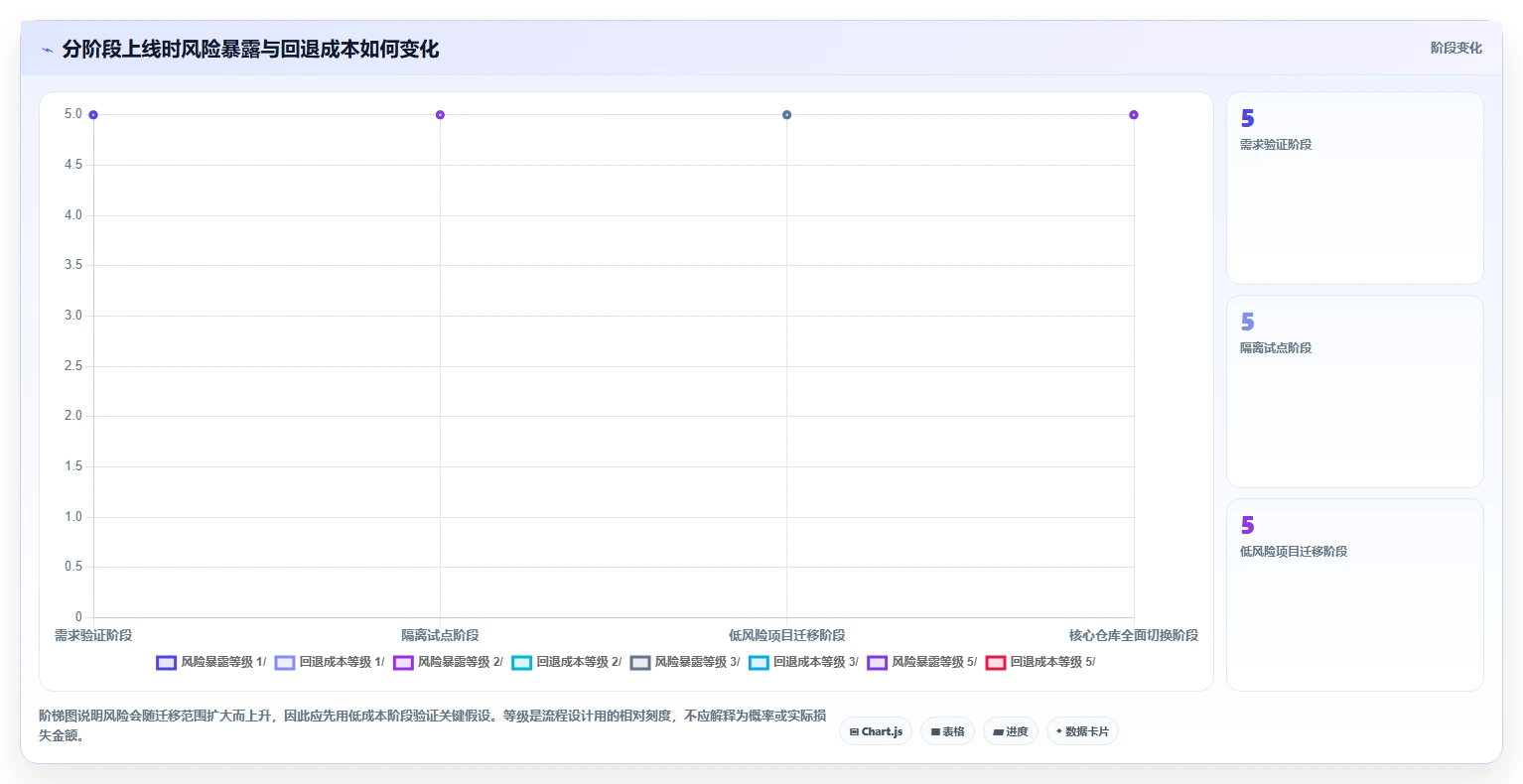Click the lightning icon beside the chart title
1523x784 pixels.
(x=47, y=50)
